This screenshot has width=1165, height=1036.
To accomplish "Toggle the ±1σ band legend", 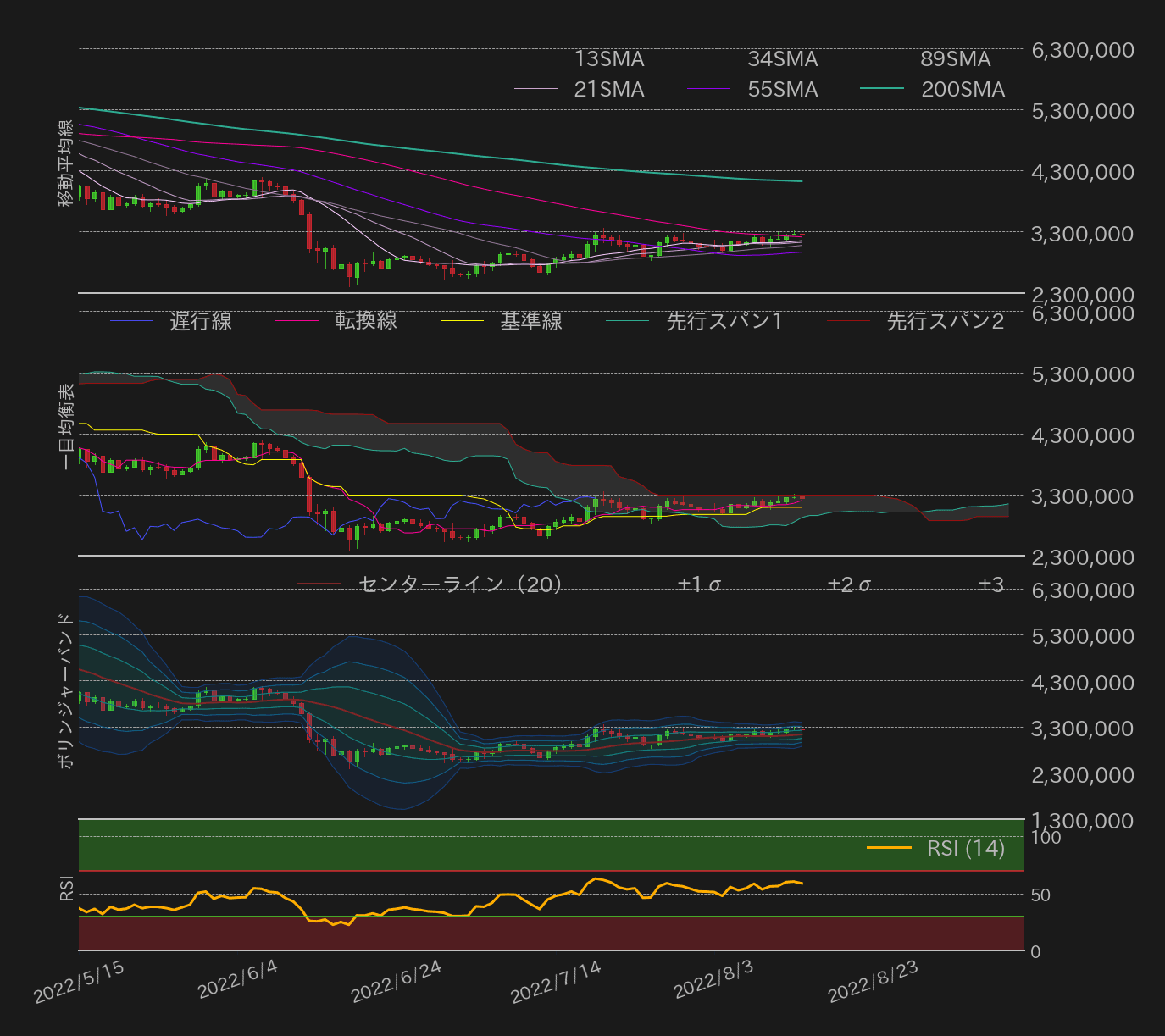I will pos(699,584).
